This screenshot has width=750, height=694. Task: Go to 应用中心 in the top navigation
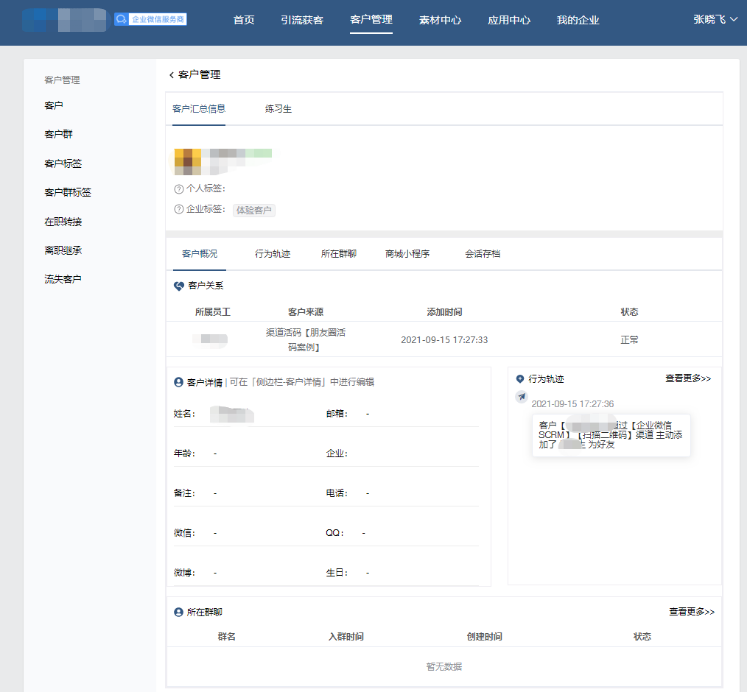click(x=508, y=20)
